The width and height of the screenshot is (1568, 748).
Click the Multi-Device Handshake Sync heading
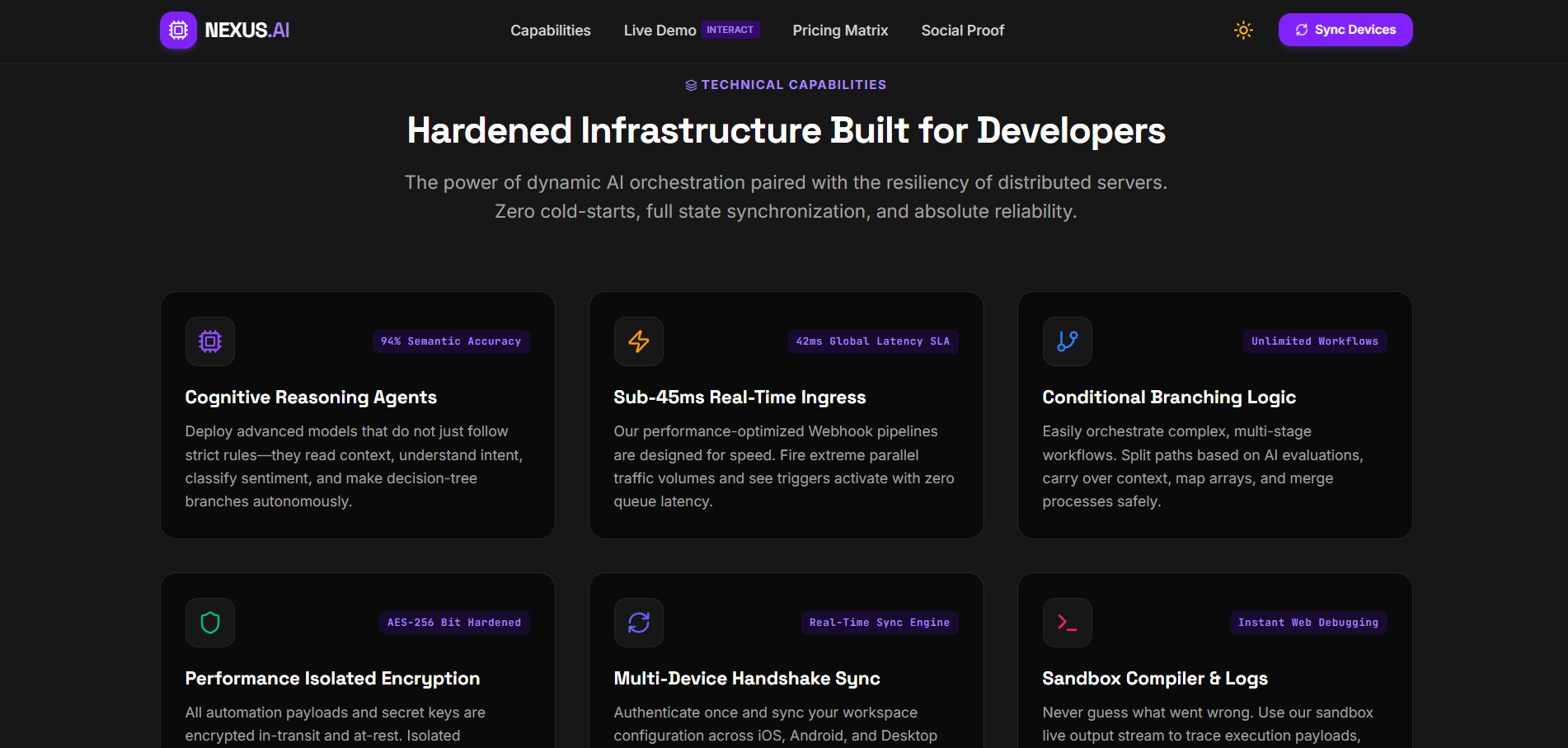747,679
